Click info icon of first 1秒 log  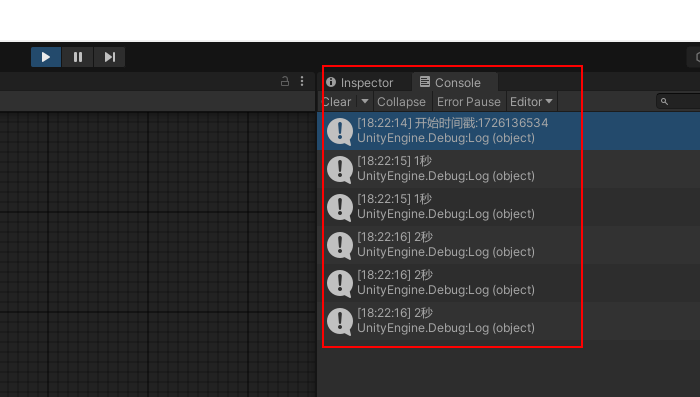click(340, 170)
